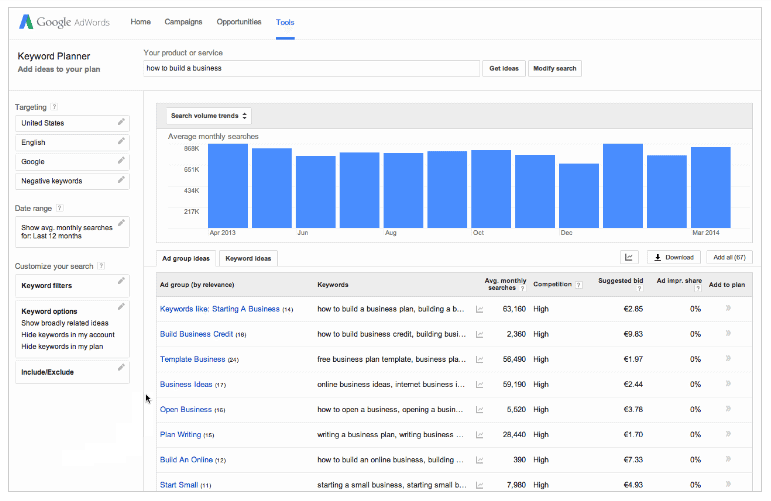Edit the United States location targeting
Image resolution: width=771 pixels, height=501 pixels.
tap(121, 122)
